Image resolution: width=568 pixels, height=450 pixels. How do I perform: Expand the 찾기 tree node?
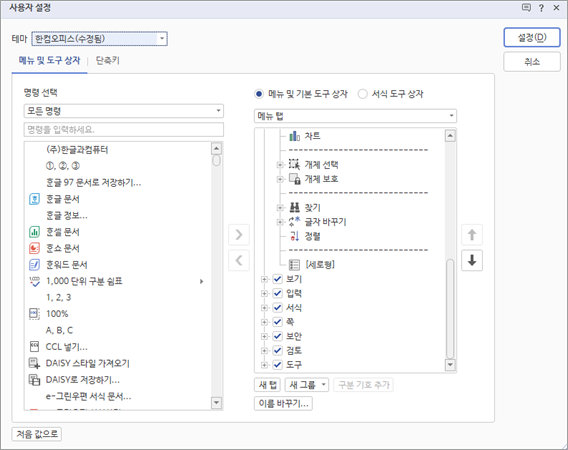coord(280,208)
